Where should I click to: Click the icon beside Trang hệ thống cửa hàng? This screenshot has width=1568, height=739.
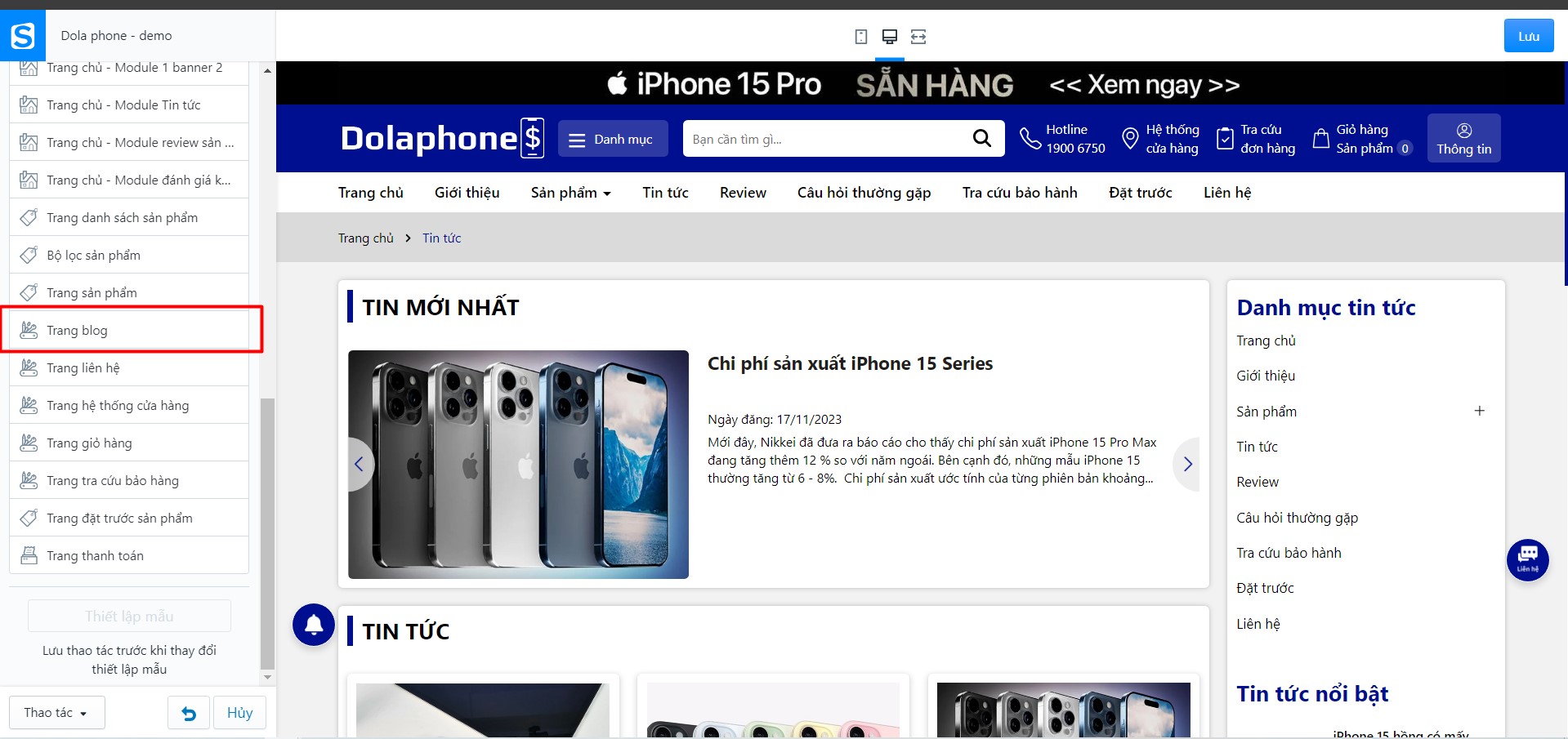[x=29, y=405]
